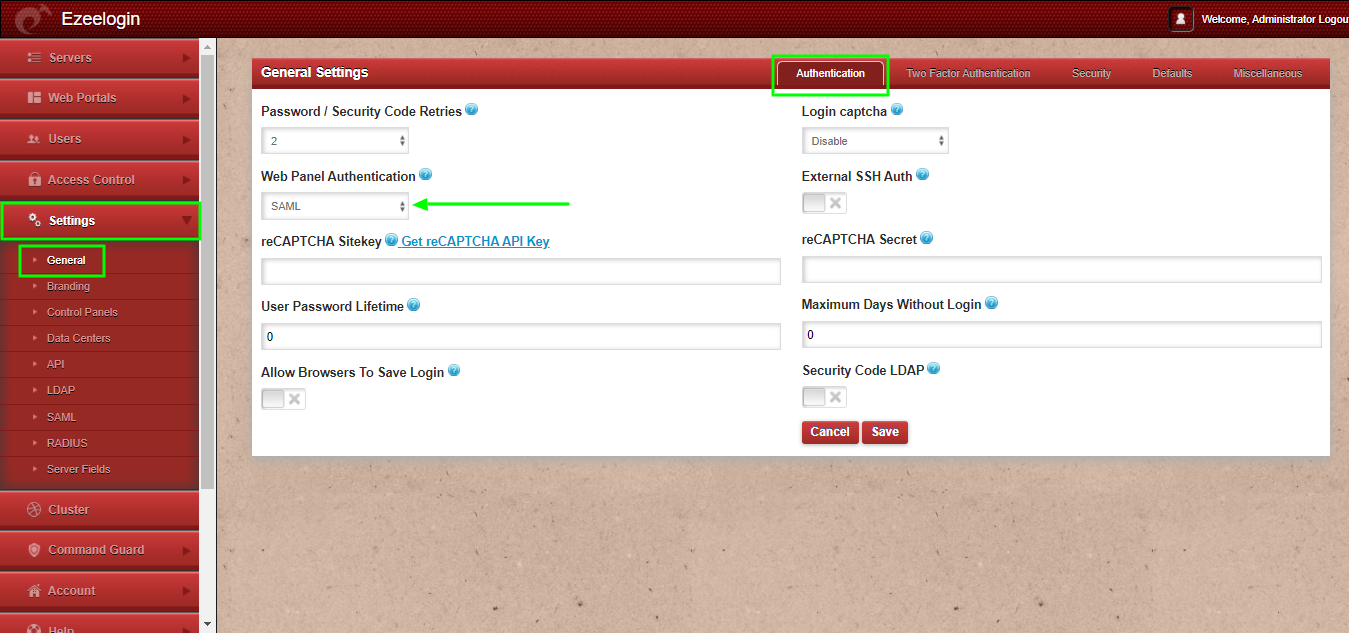Image resolution: width=1349 pixels, height=633 pixels.
Task: Click the Settings gears icon
Action: 34,220
